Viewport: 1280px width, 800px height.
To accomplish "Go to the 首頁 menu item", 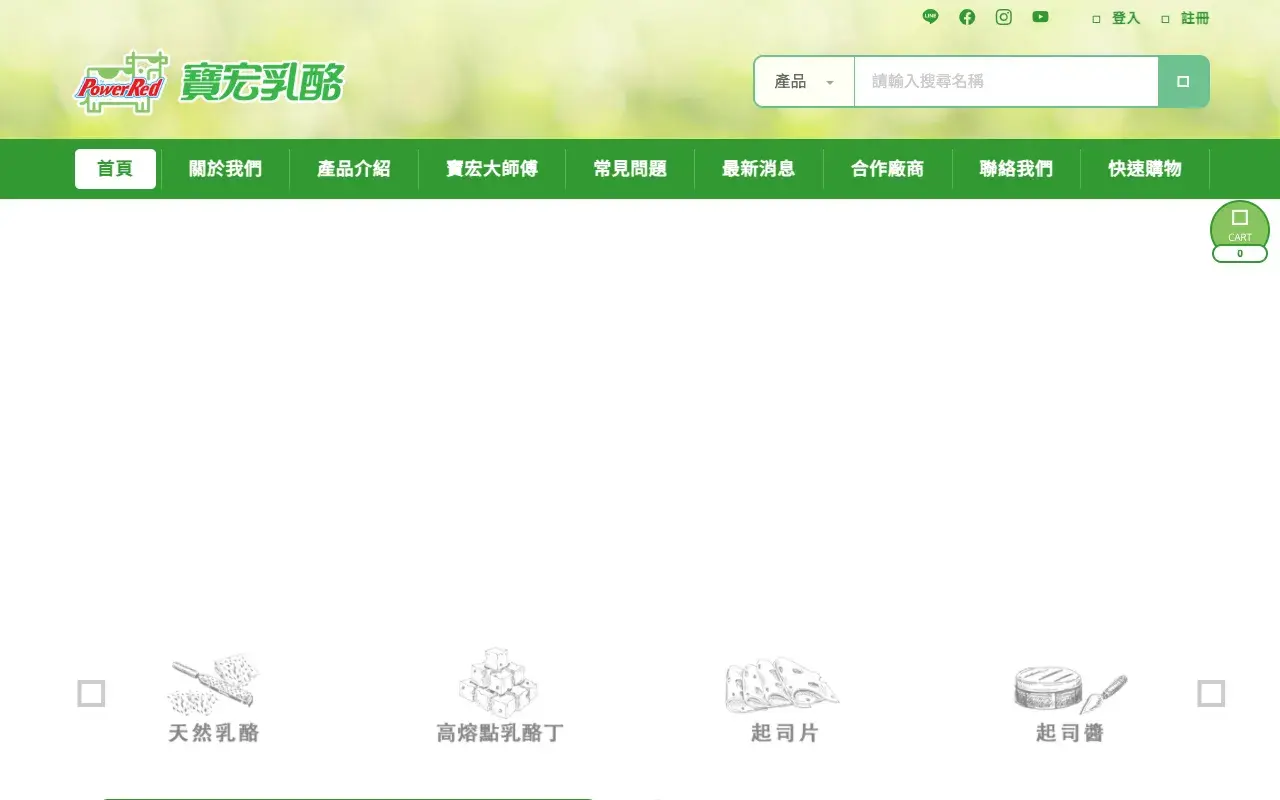I will [115, 169].
